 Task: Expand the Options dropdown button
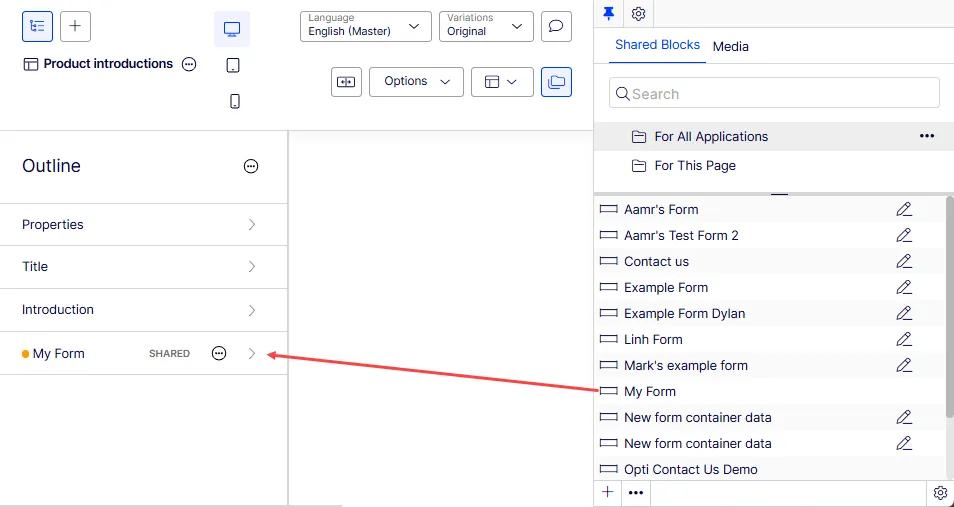416,82
